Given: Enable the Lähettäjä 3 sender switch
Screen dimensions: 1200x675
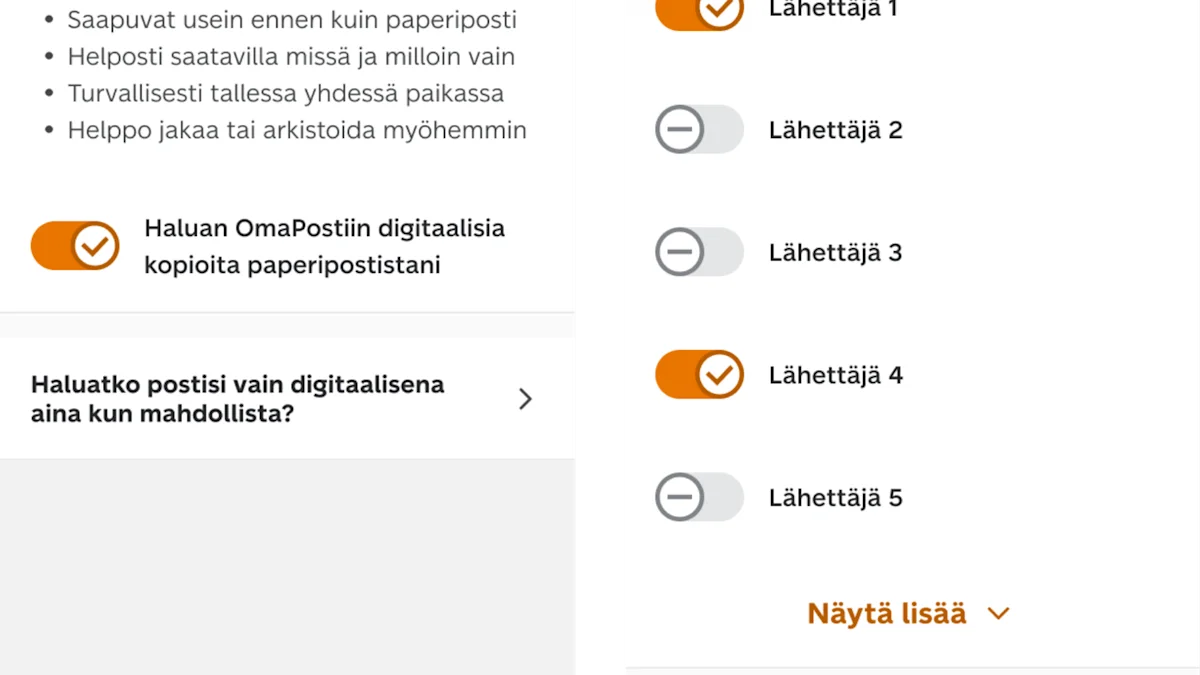Looking at the screenshot, I should pyautogui.click(x=699, y=252).
